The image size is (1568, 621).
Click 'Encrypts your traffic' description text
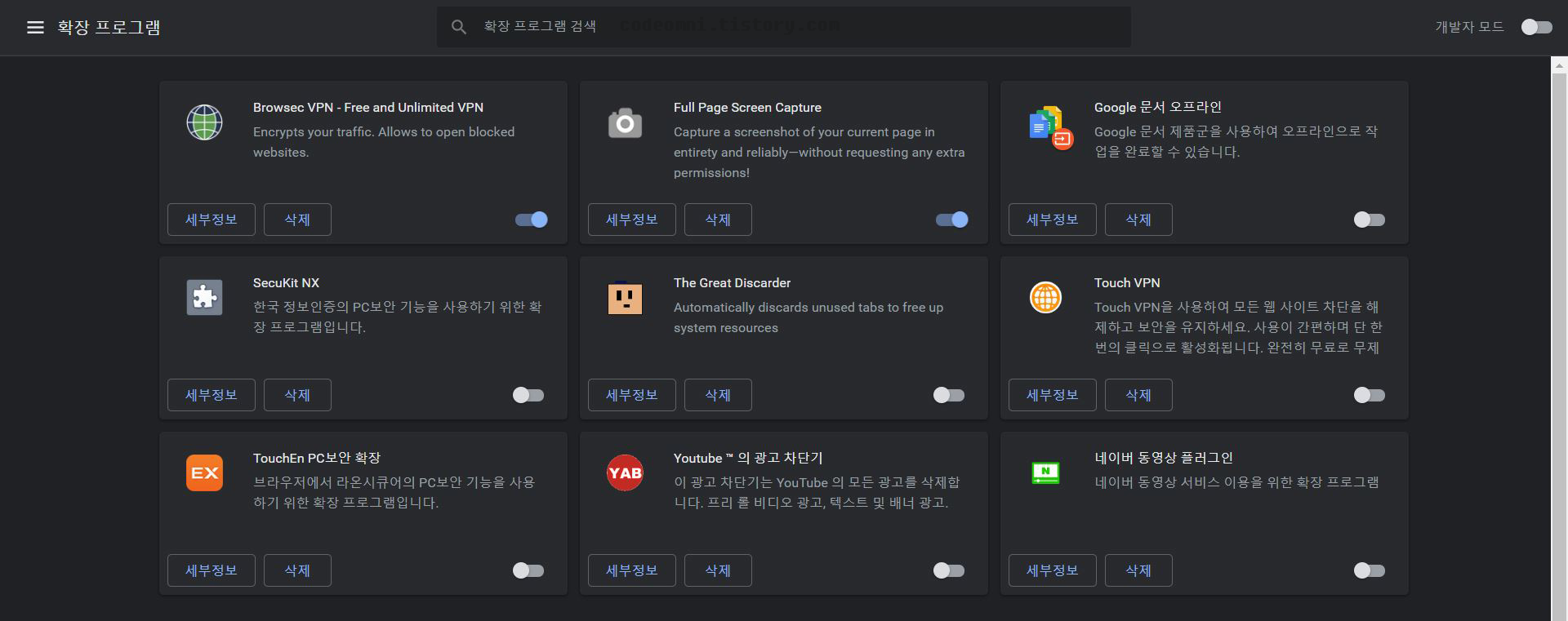[384, 142]
